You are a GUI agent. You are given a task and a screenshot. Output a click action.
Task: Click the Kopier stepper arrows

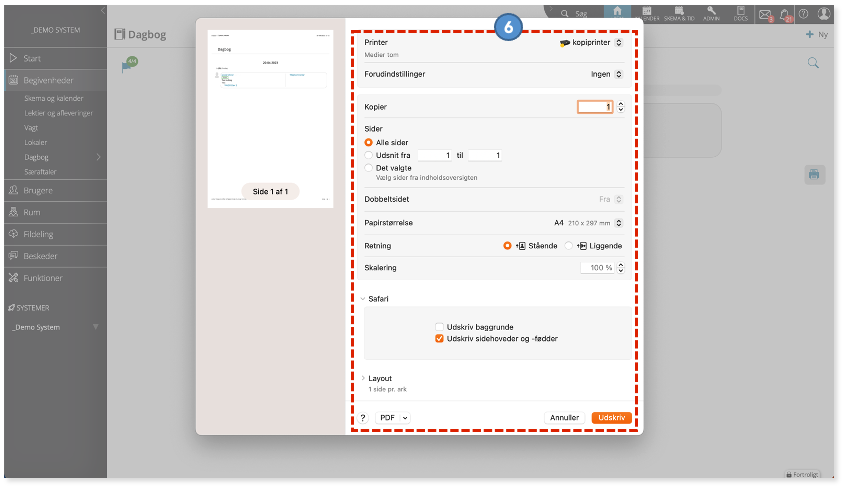point(620,107)
